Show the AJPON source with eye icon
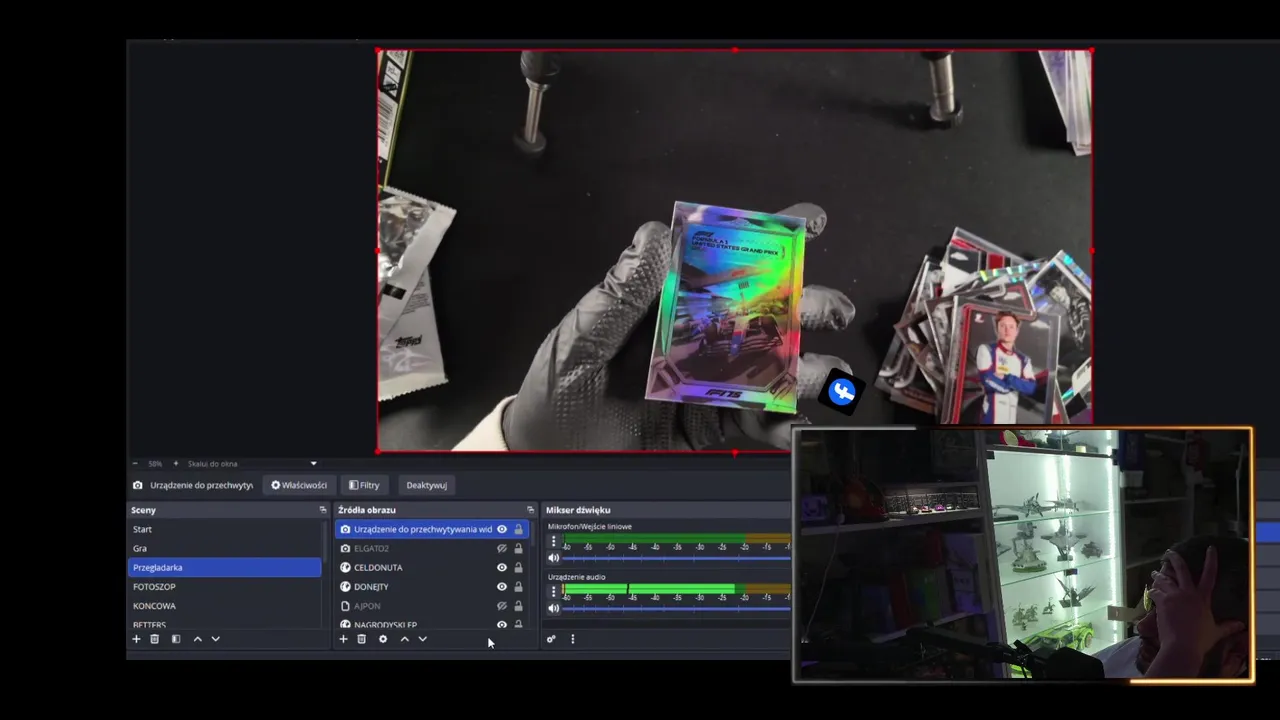The image size is (1280, 720). (x=502, y=605)
